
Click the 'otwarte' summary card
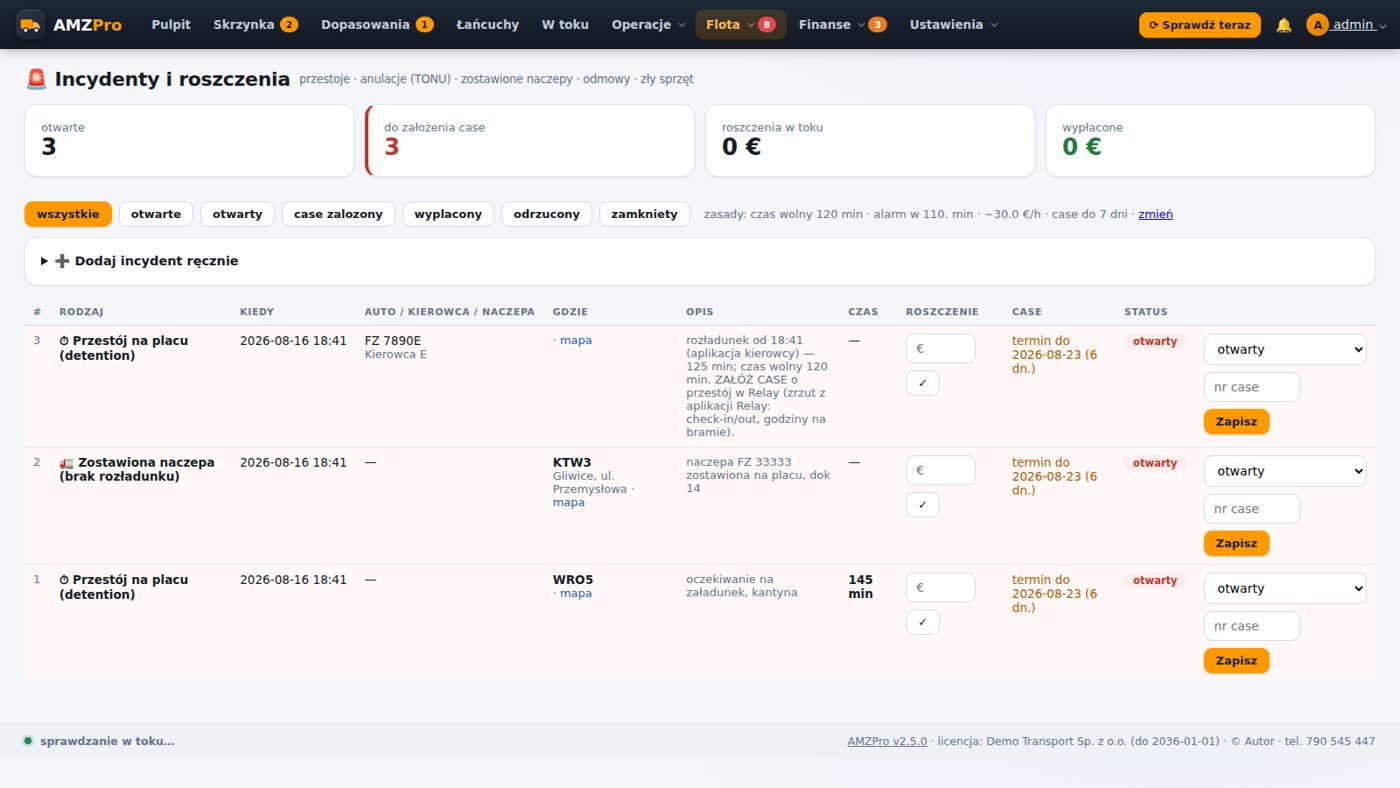click(189, 141)
